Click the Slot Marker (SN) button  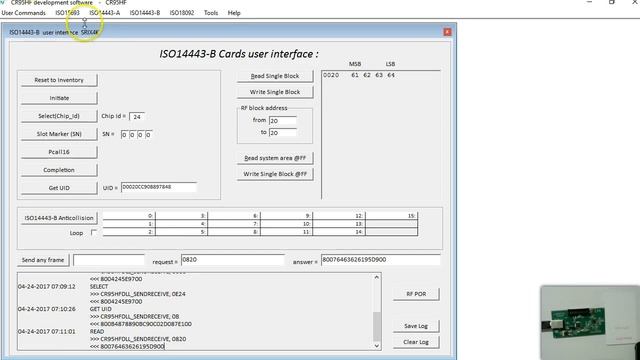click(x=59, y=134)
